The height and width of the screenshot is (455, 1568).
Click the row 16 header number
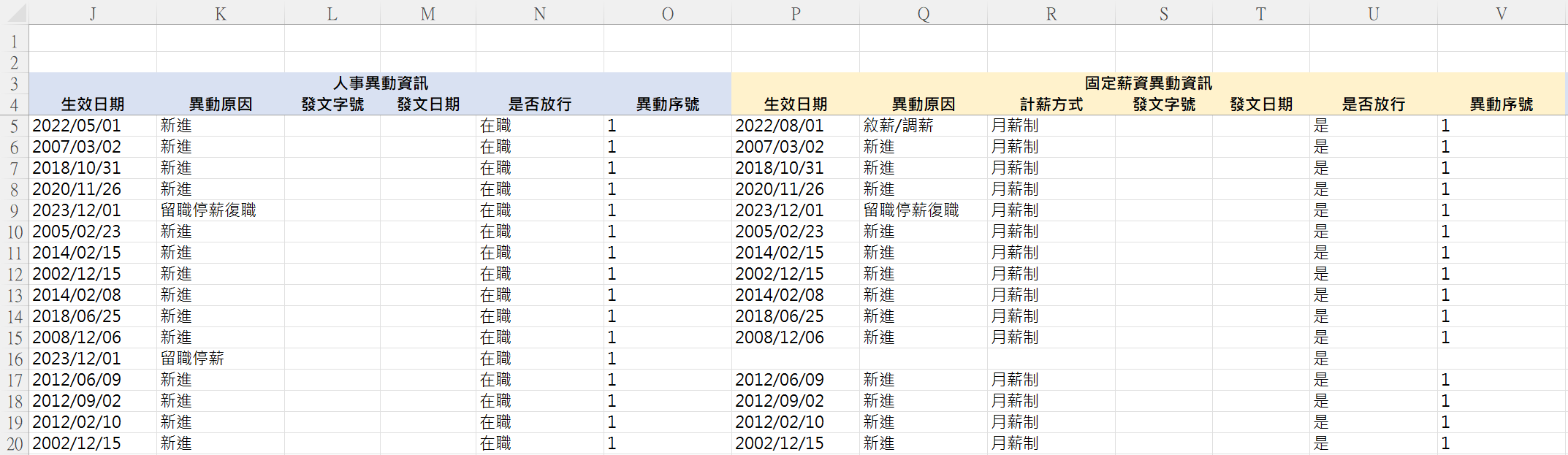[14, 359]
